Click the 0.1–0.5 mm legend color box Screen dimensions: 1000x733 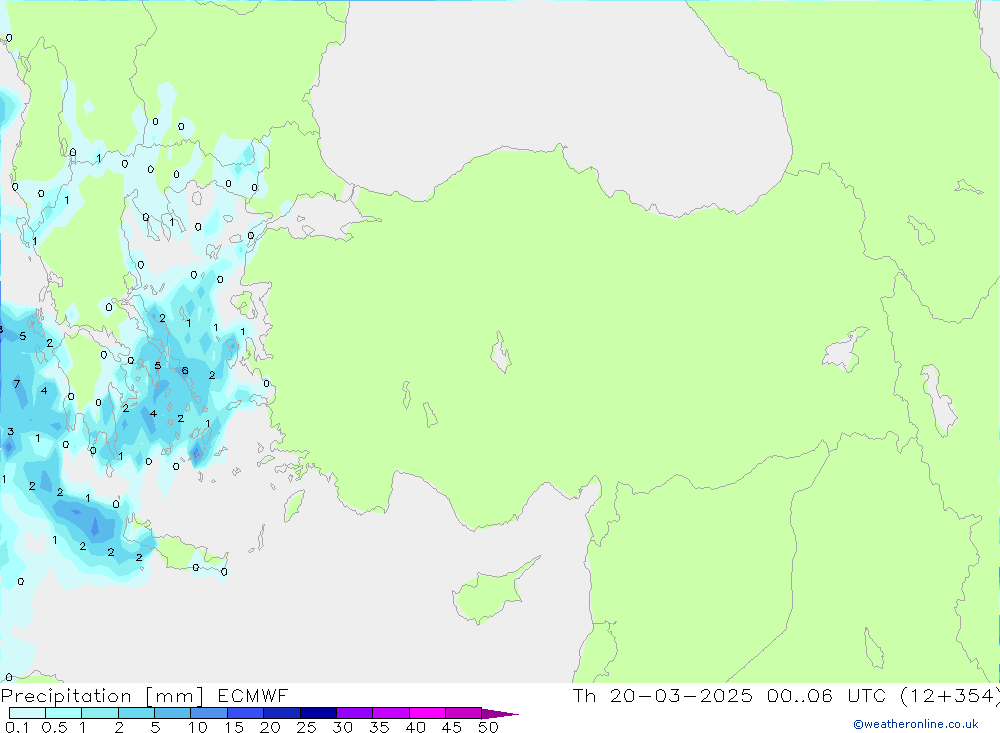pos(27,713)
